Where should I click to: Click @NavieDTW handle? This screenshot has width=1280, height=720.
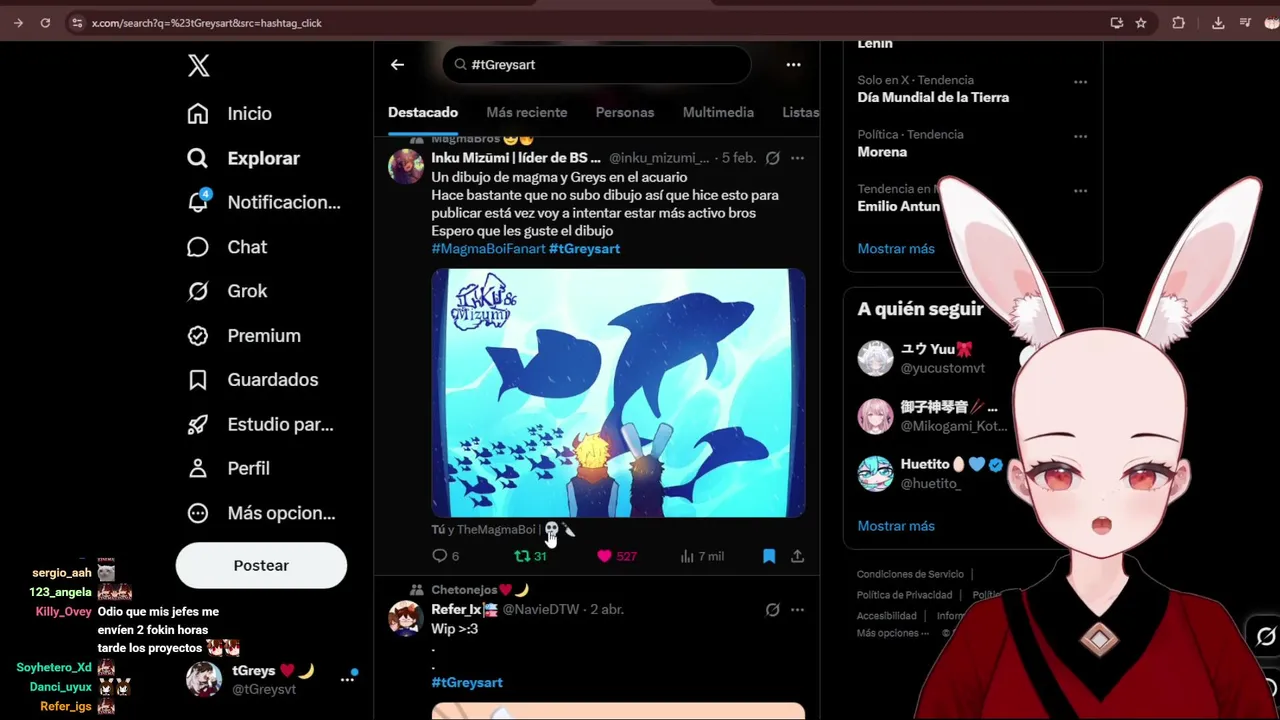pos(540,609)
